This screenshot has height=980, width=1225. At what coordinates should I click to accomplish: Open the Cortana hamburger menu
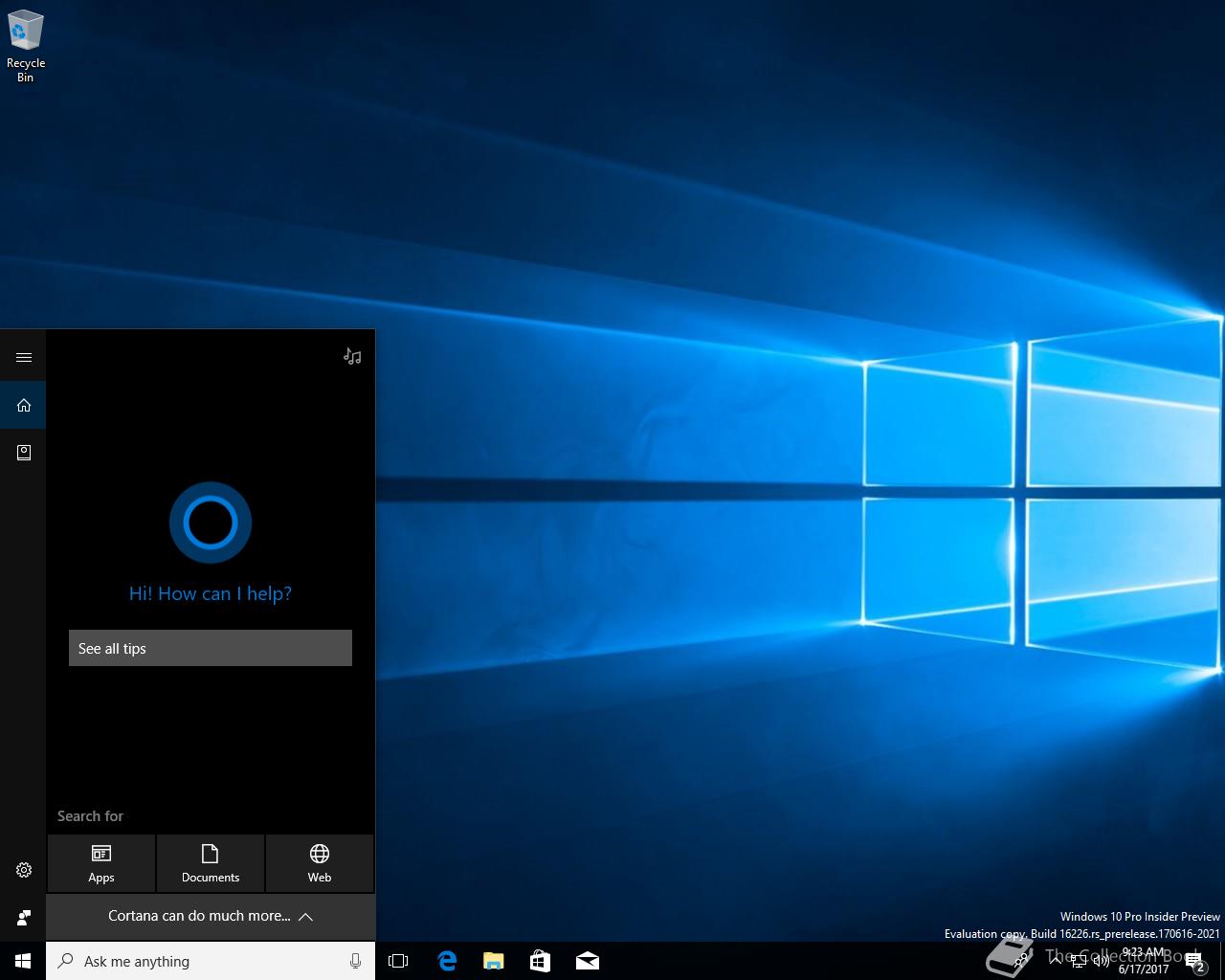tap(24, 357)
